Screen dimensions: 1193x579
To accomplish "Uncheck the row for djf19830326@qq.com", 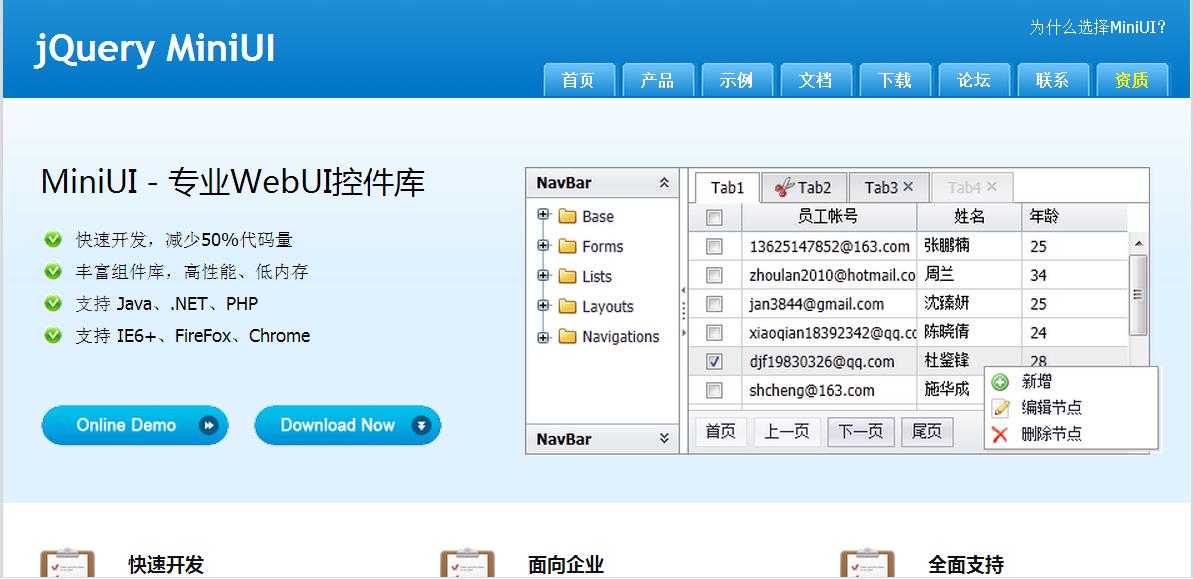I will pyautogui.click(x=714, y=361).
